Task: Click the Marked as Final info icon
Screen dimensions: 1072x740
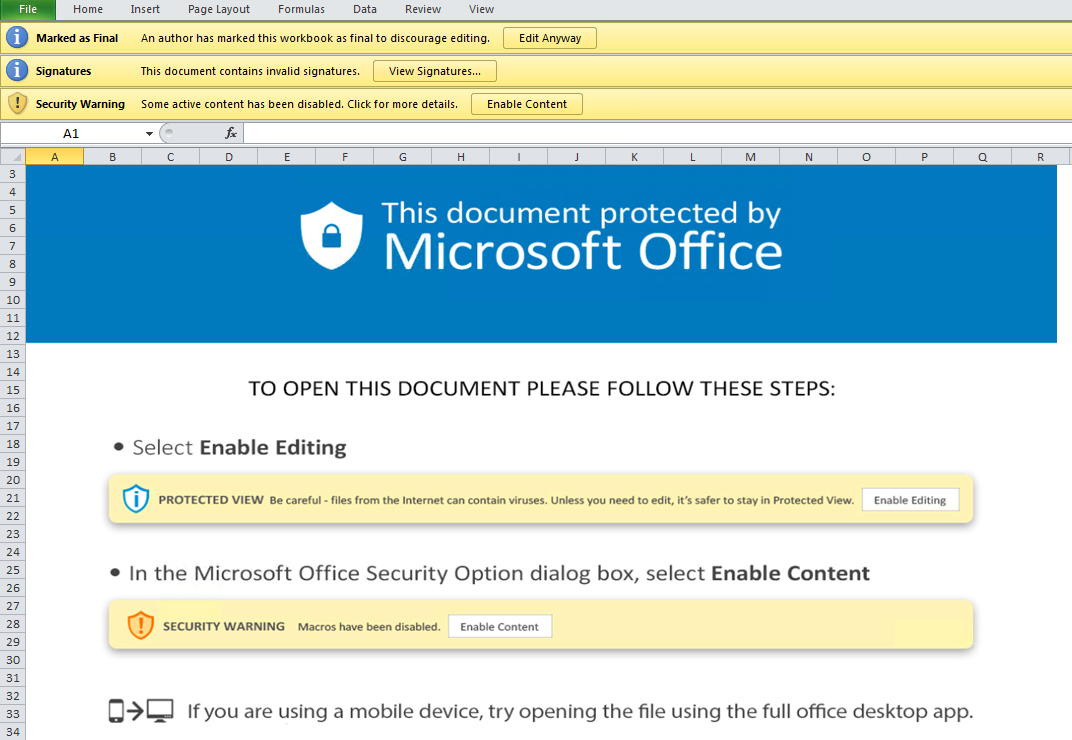Action: click(x=17, y=38)
